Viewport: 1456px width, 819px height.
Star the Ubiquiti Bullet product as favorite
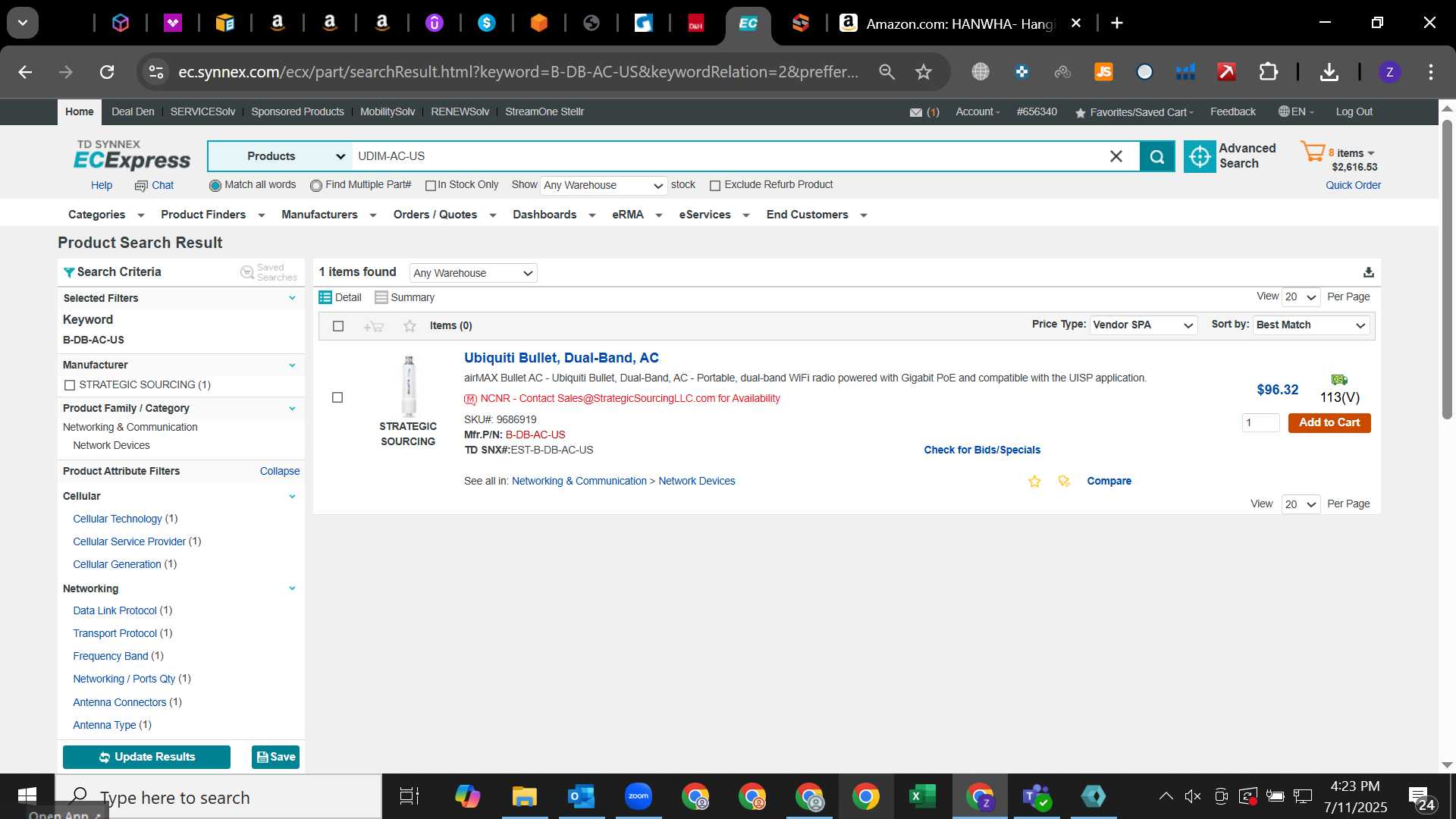[x=1034, y=482]
